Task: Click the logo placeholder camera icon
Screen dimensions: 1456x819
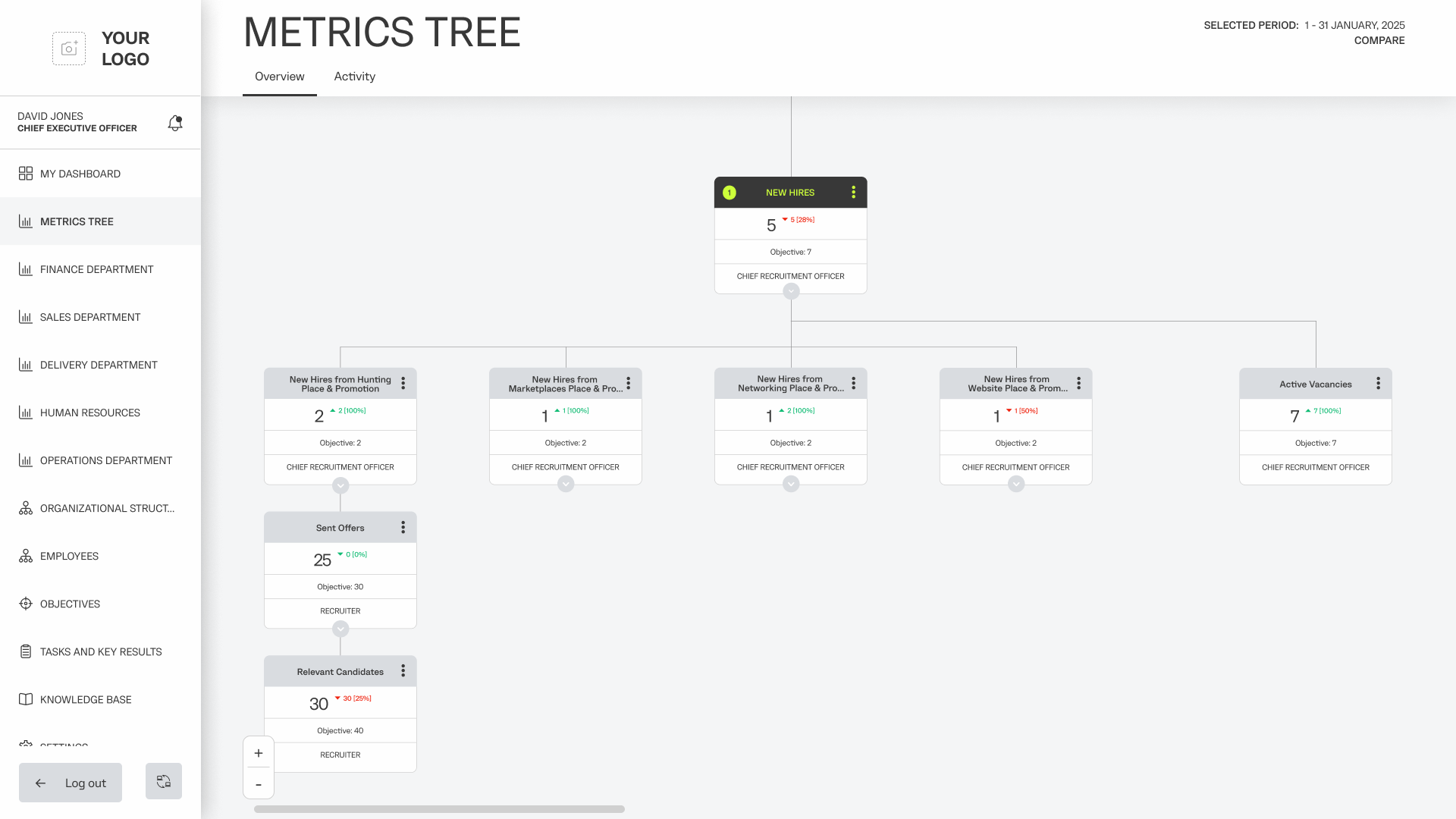Action: click(69, 49)
